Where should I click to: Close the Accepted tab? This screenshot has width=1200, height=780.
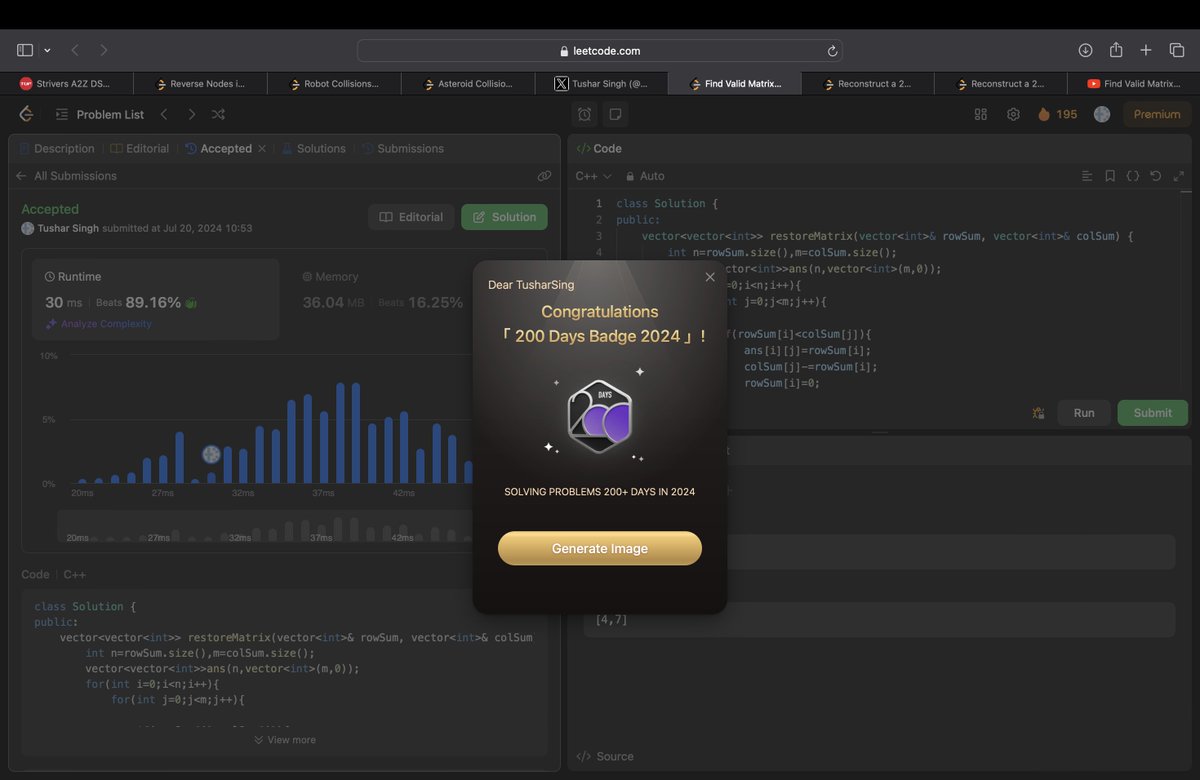[x=262, y=148]
